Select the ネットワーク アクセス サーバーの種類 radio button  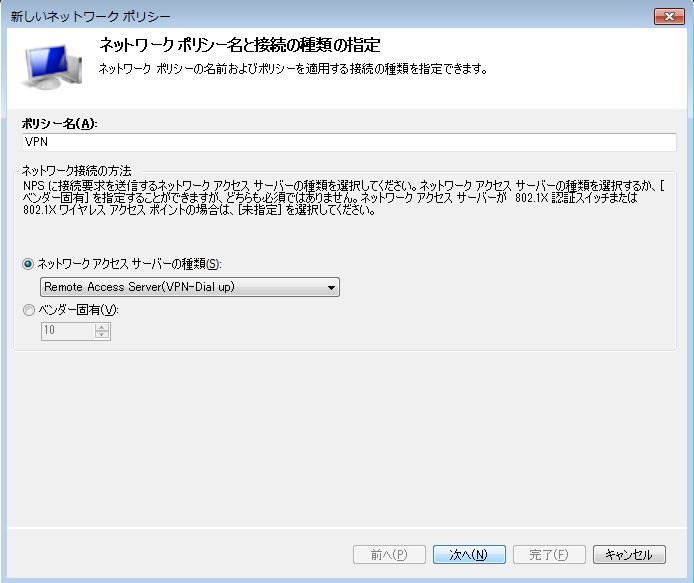[x=28, y=264]
